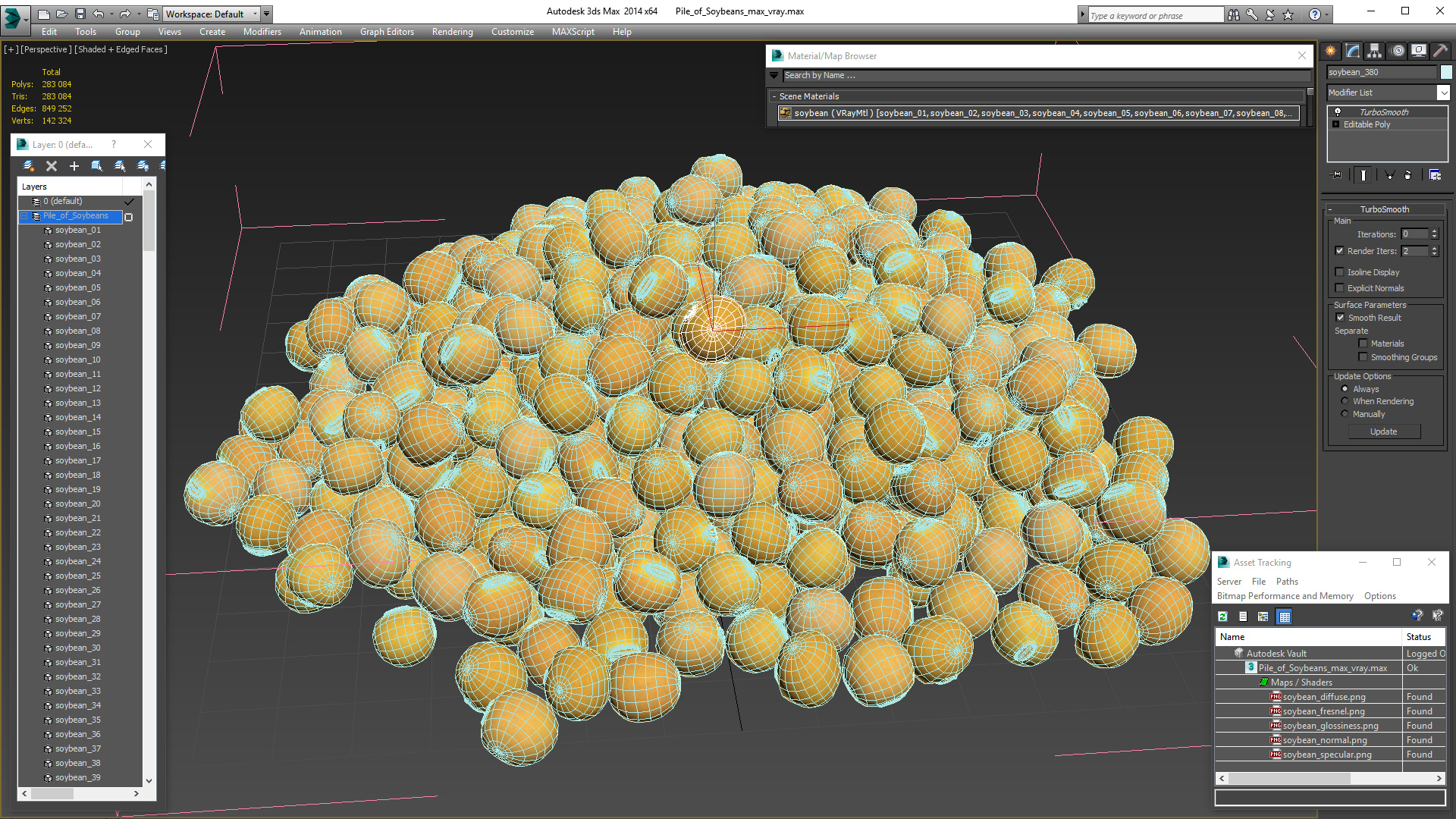
Task: Click the table view icon in Asset Tracking
Action: coord(1285,617)
